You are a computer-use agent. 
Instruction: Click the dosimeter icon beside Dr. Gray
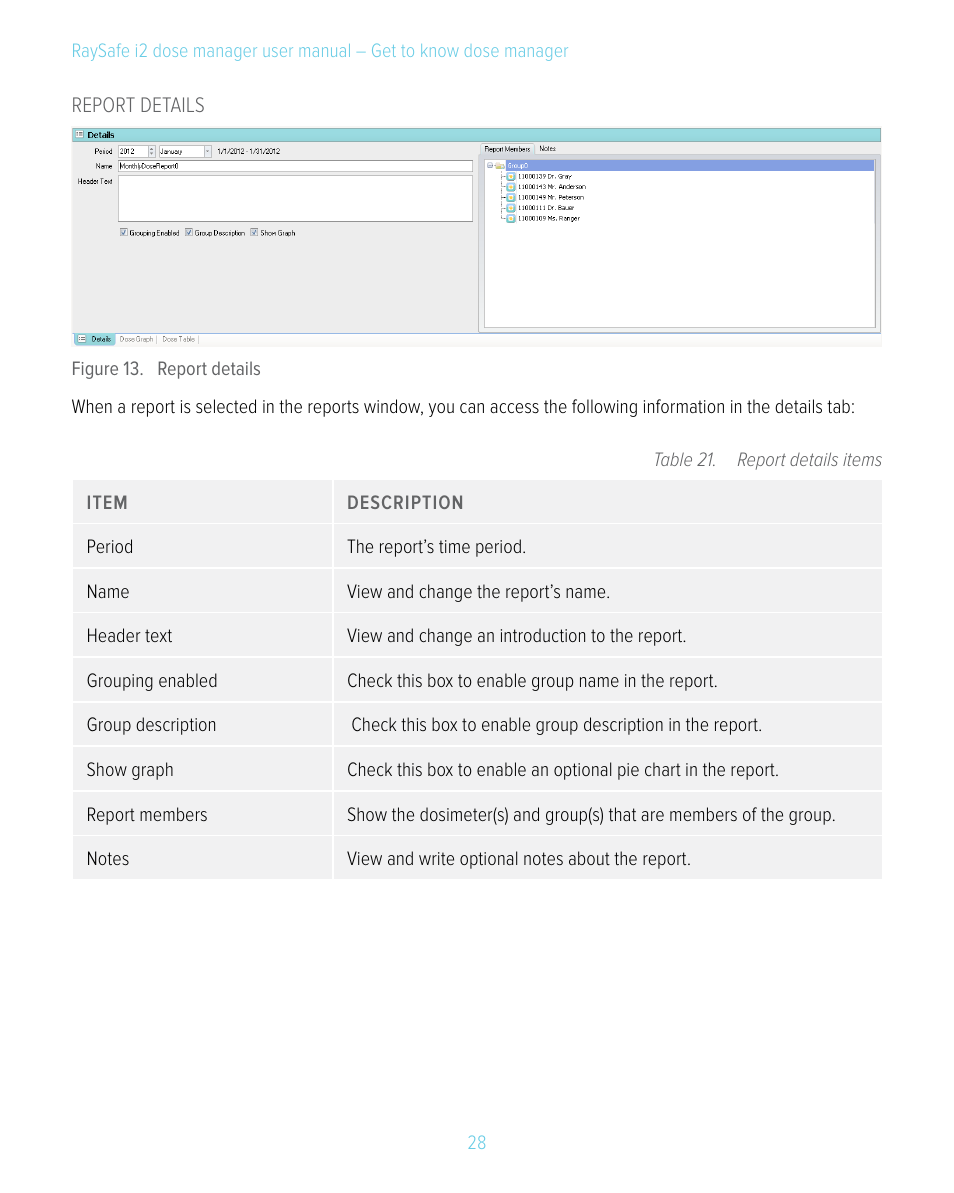tap(510, 178)
